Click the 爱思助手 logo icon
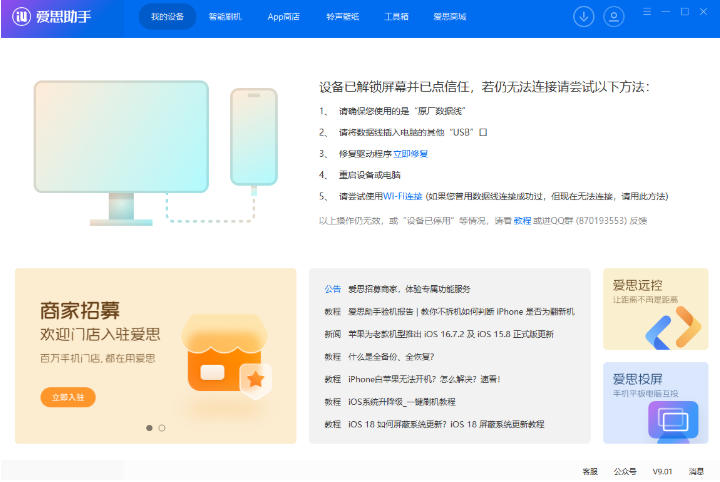 pyautogui.click(x=21, y=17)
